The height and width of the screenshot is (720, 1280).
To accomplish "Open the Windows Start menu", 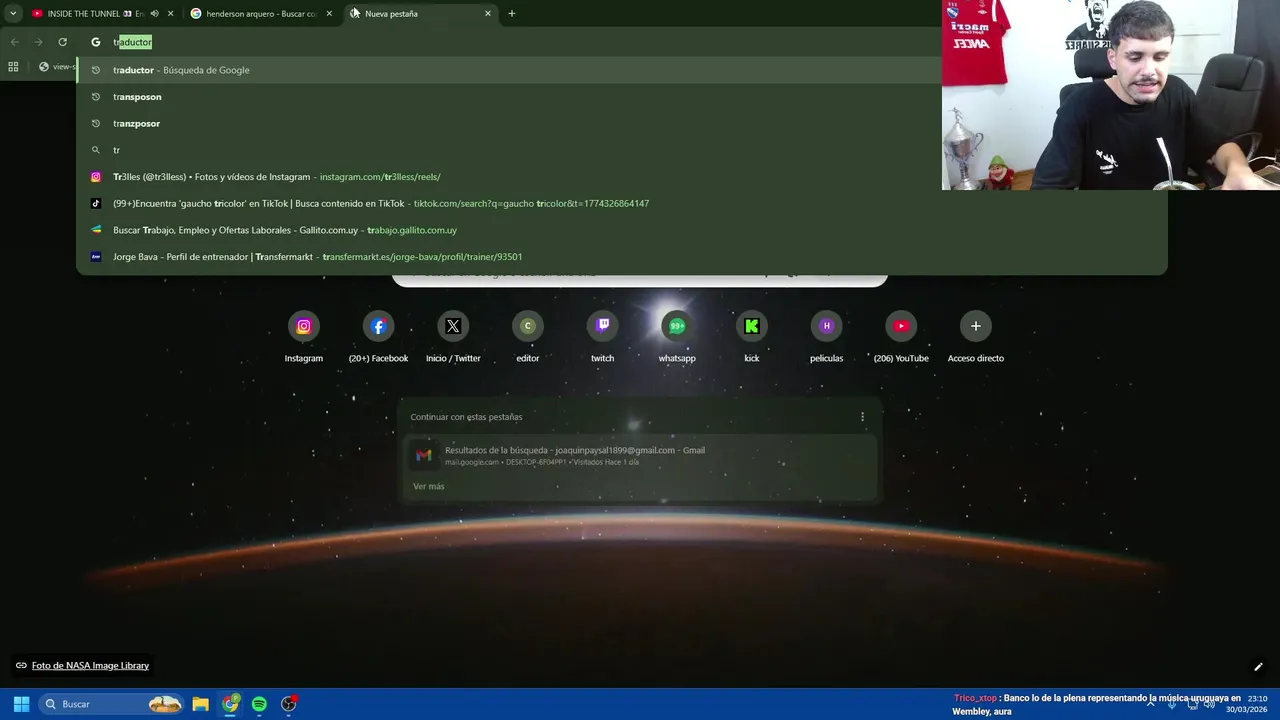I will pyautogui.click(x=21, y=704).
